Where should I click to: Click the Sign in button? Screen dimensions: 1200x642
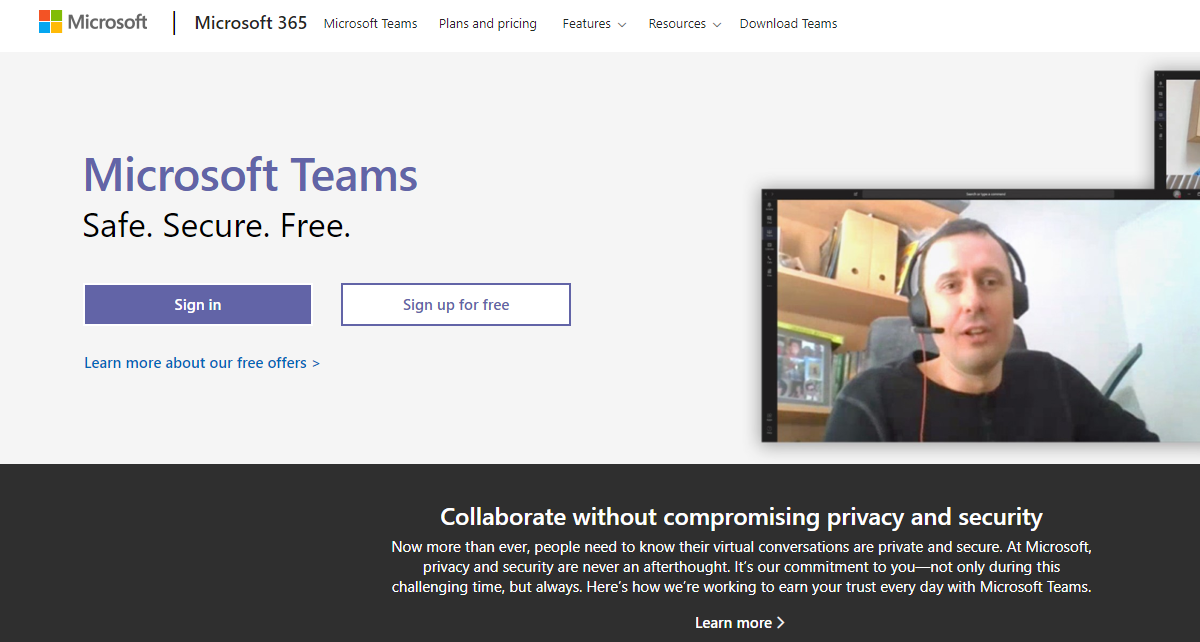coord(198,305)
